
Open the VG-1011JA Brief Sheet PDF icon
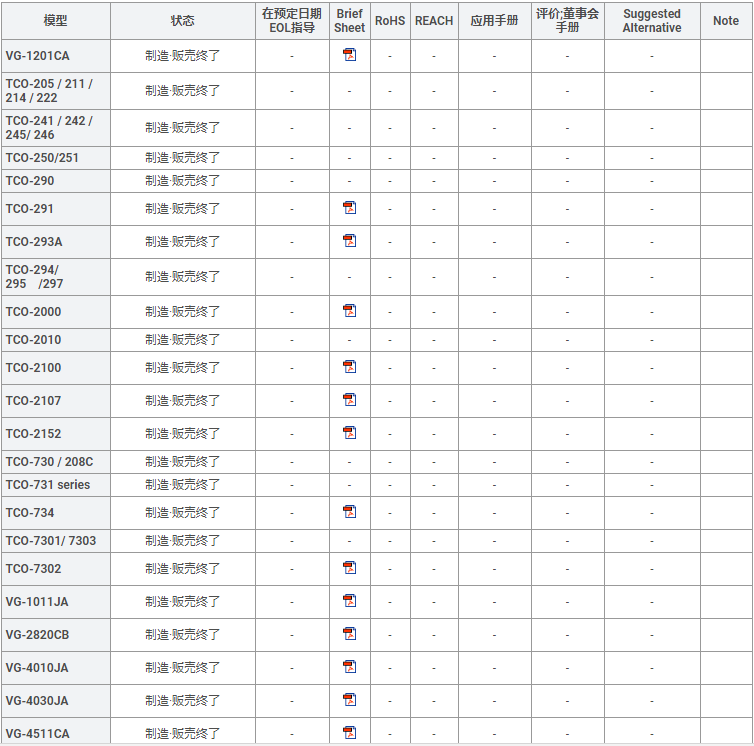point(349,601)
